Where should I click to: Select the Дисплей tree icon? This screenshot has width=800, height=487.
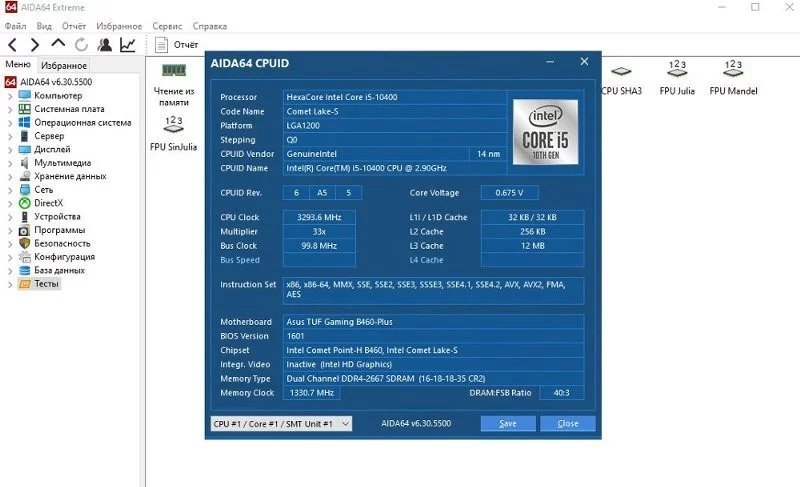coord(24,149)
